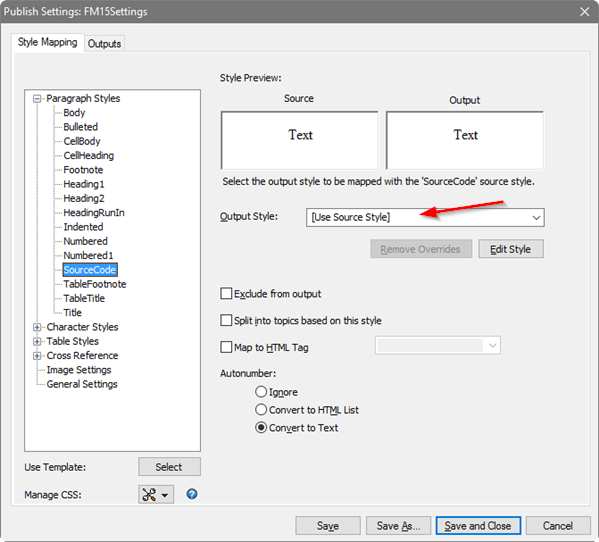Click the Edit Style button
Screen dimensions: 599x542
(511, 249)
